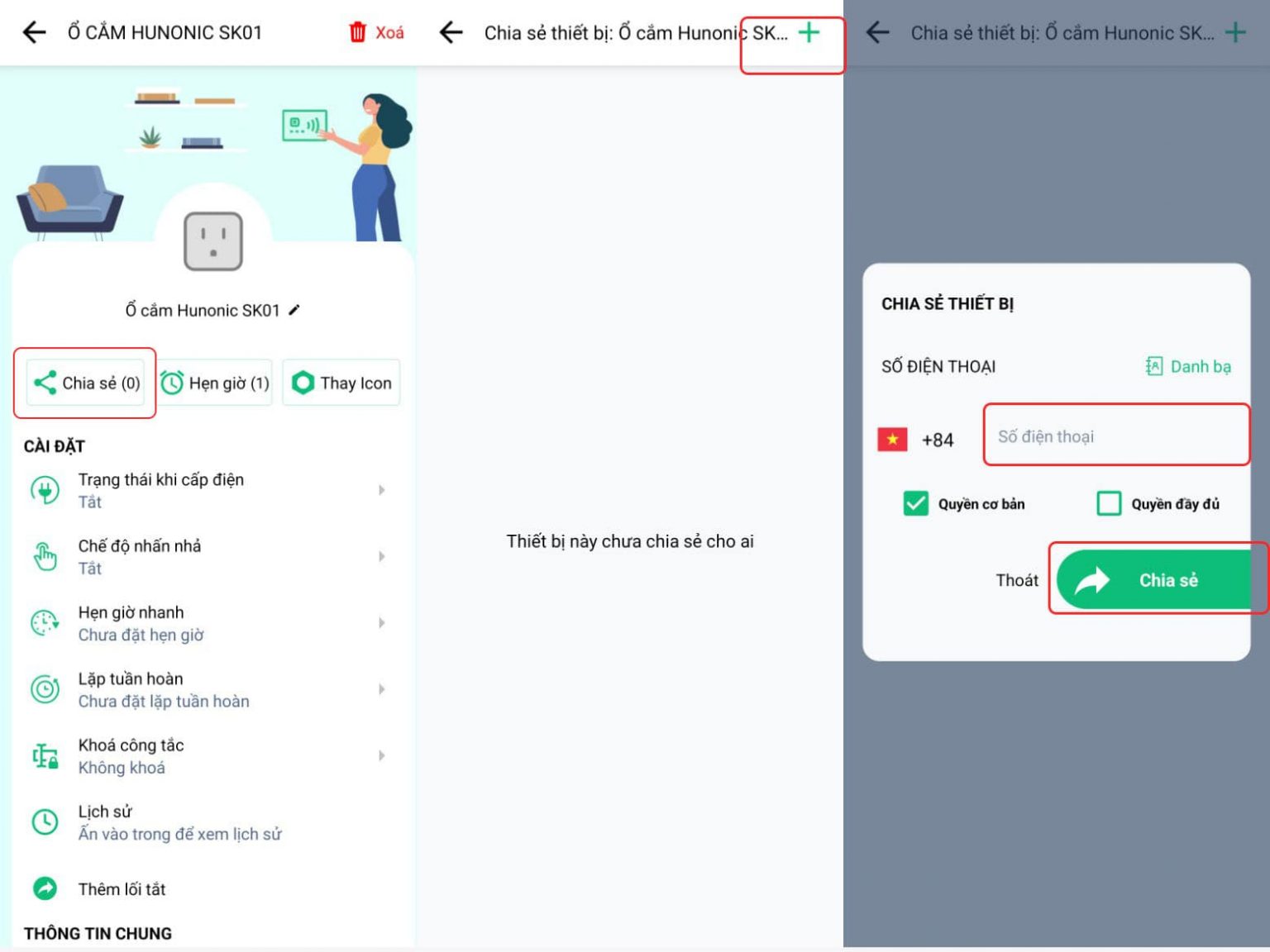Screen dimensions: 1270x952
Task: Click Vietnam flag country selector
Action: point(892,439)
